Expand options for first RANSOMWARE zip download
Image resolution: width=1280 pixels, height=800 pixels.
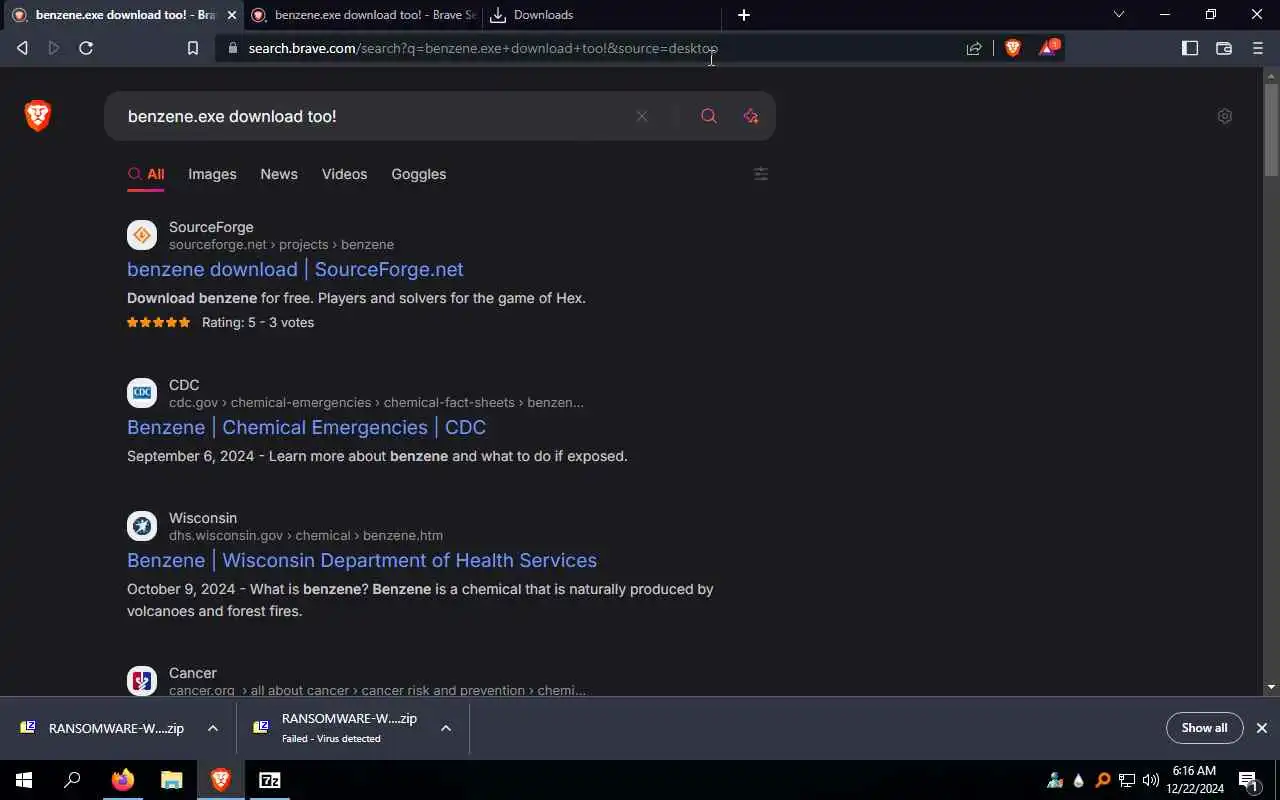(x=212, y=728)
